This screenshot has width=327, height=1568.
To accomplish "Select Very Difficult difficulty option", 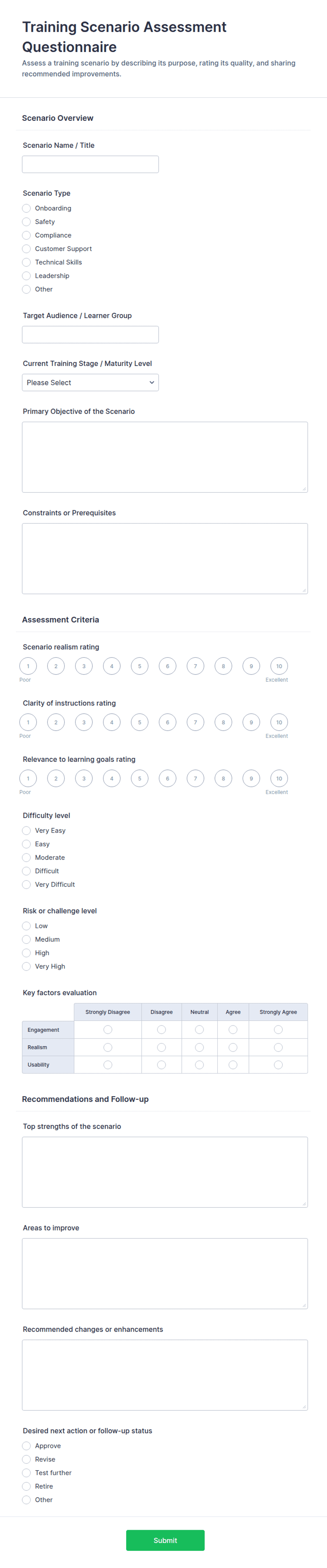I will tap(26, 884).
